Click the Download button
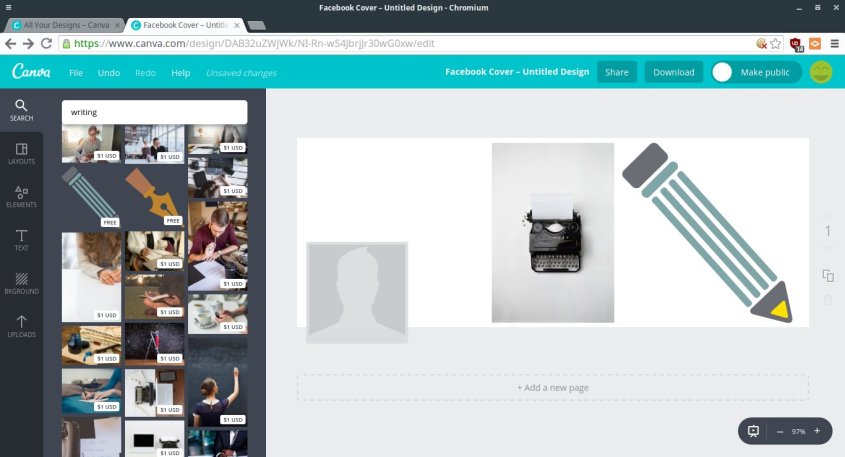The width and height of the screenshot is (845, 457). [673, 72]
